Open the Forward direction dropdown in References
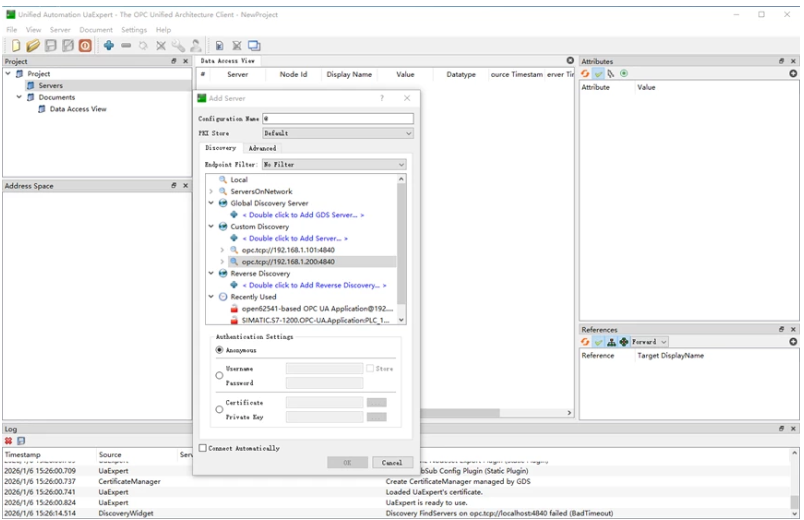This screenshot has height=520, width=804. pos(650,342)
